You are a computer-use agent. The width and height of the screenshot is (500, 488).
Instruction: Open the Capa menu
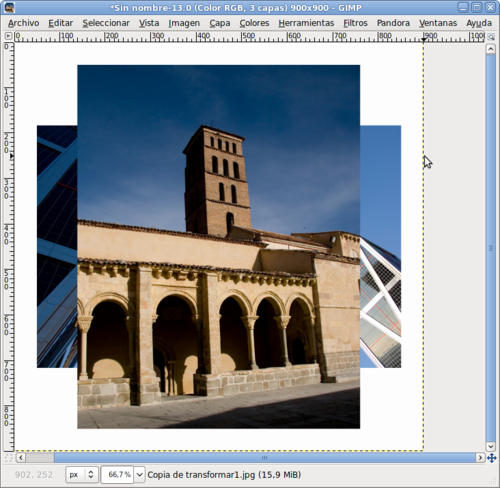click(220, 23)
